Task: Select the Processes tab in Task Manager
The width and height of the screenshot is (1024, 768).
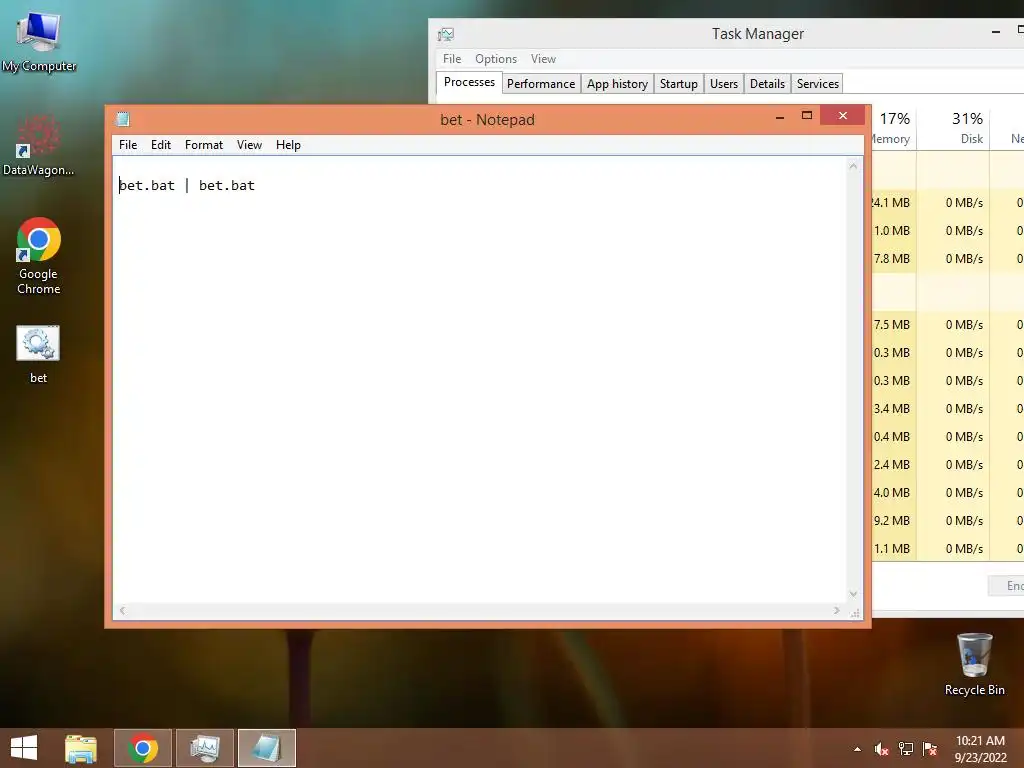Action: (469, 82)
